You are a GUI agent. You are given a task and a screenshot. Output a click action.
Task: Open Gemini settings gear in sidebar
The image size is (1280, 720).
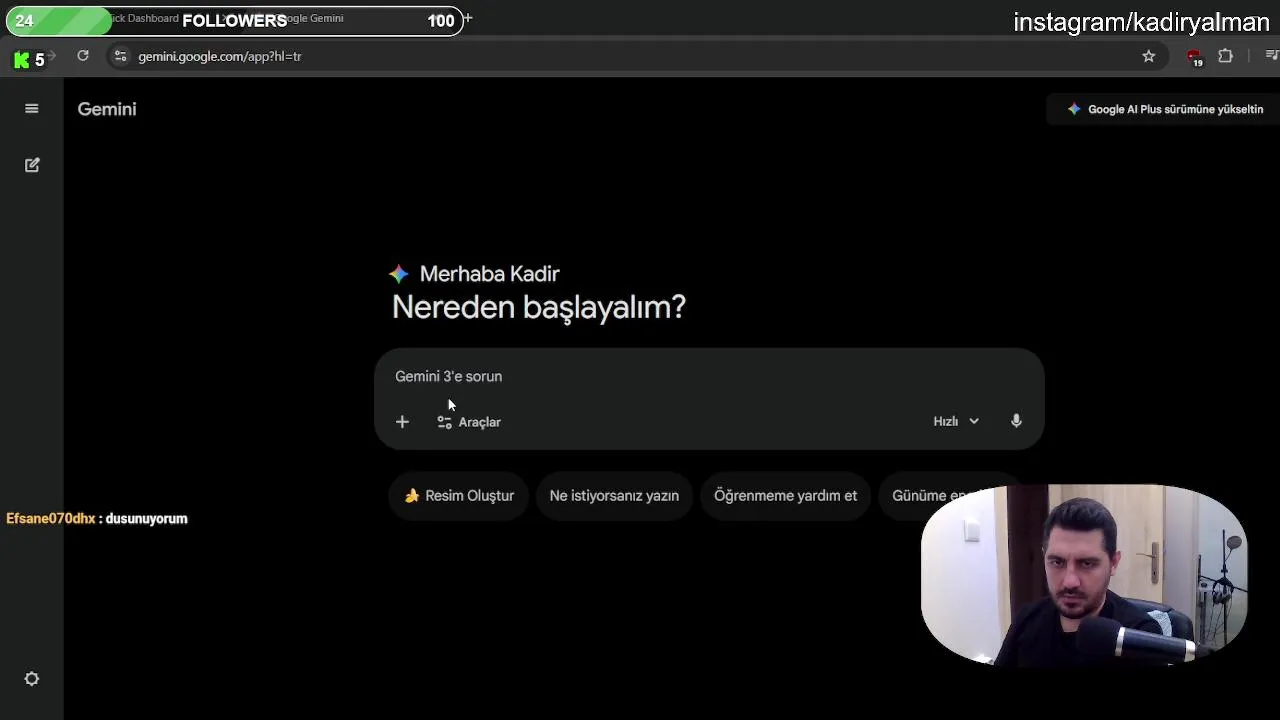point(32,679)
